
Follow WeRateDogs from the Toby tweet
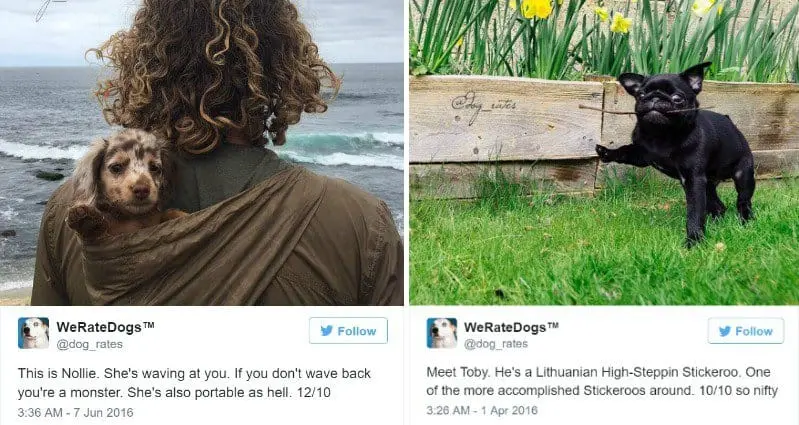746,331
